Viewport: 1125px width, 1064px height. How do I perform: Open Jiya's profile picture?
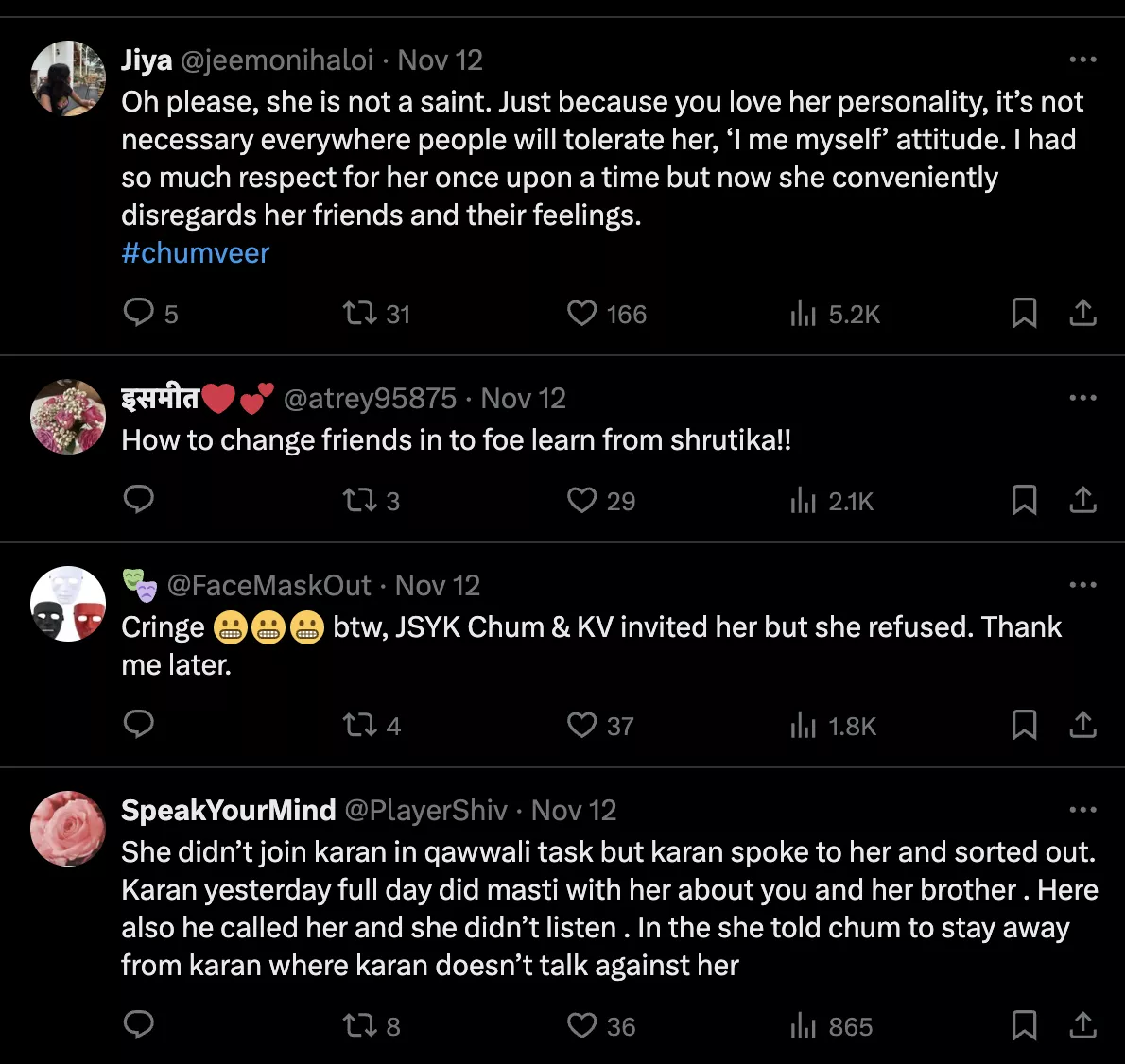(x=68, y=78)
